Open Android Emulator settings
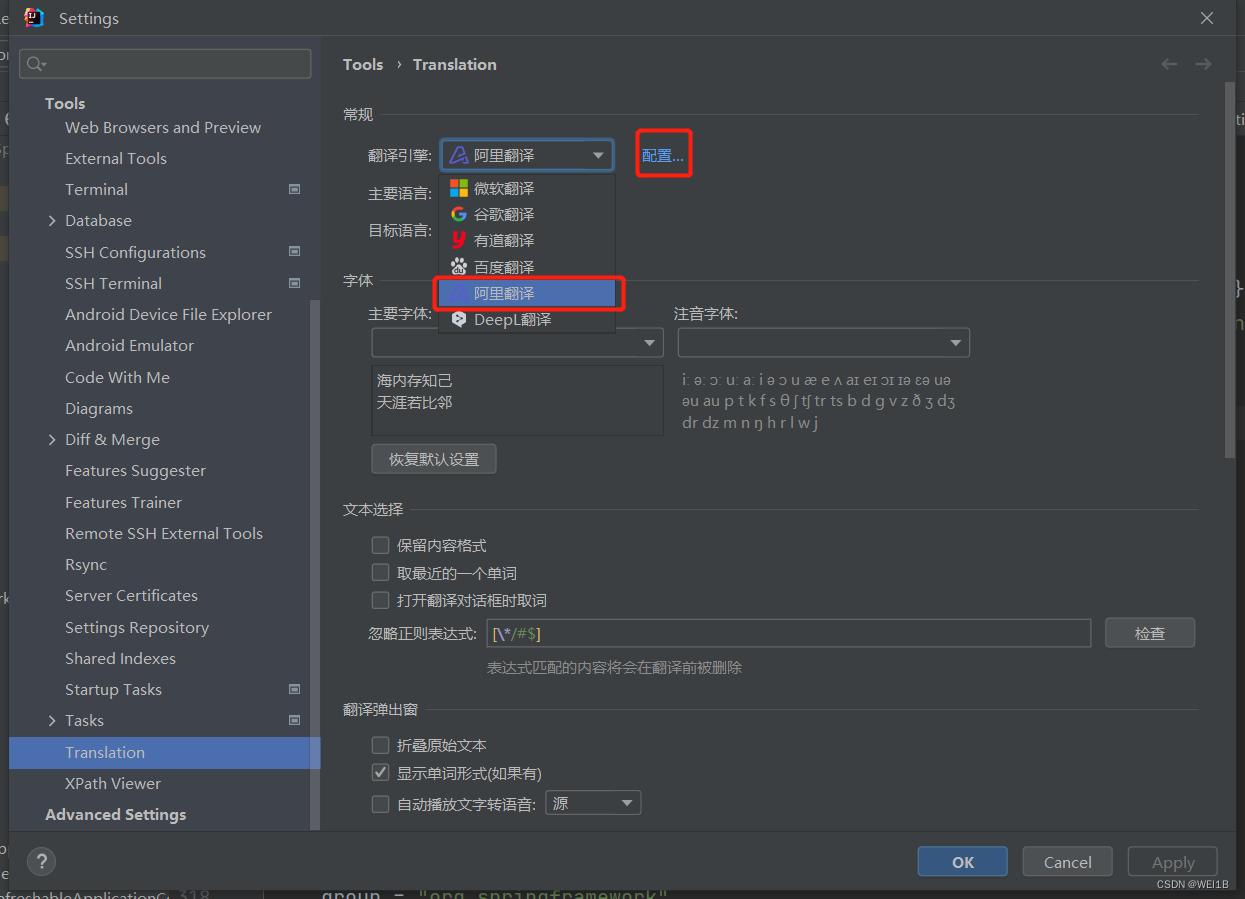 click(x=130, y=345)
